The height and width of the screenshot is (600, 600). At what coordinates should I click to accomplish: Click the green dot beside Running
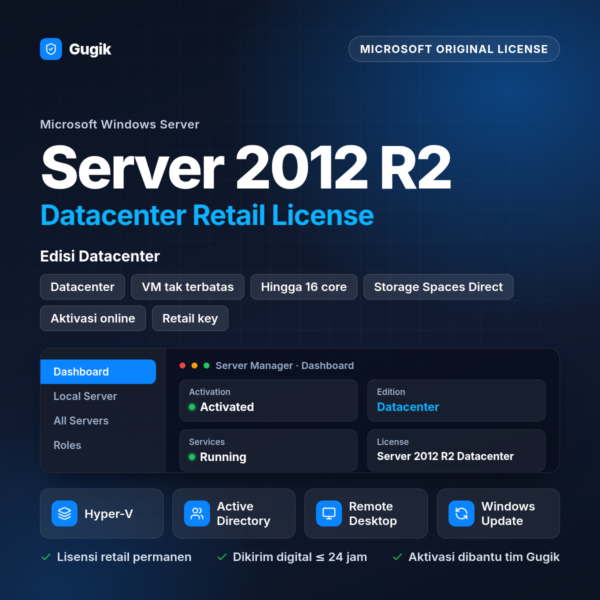pyautogui.click(x=192, y=457)
